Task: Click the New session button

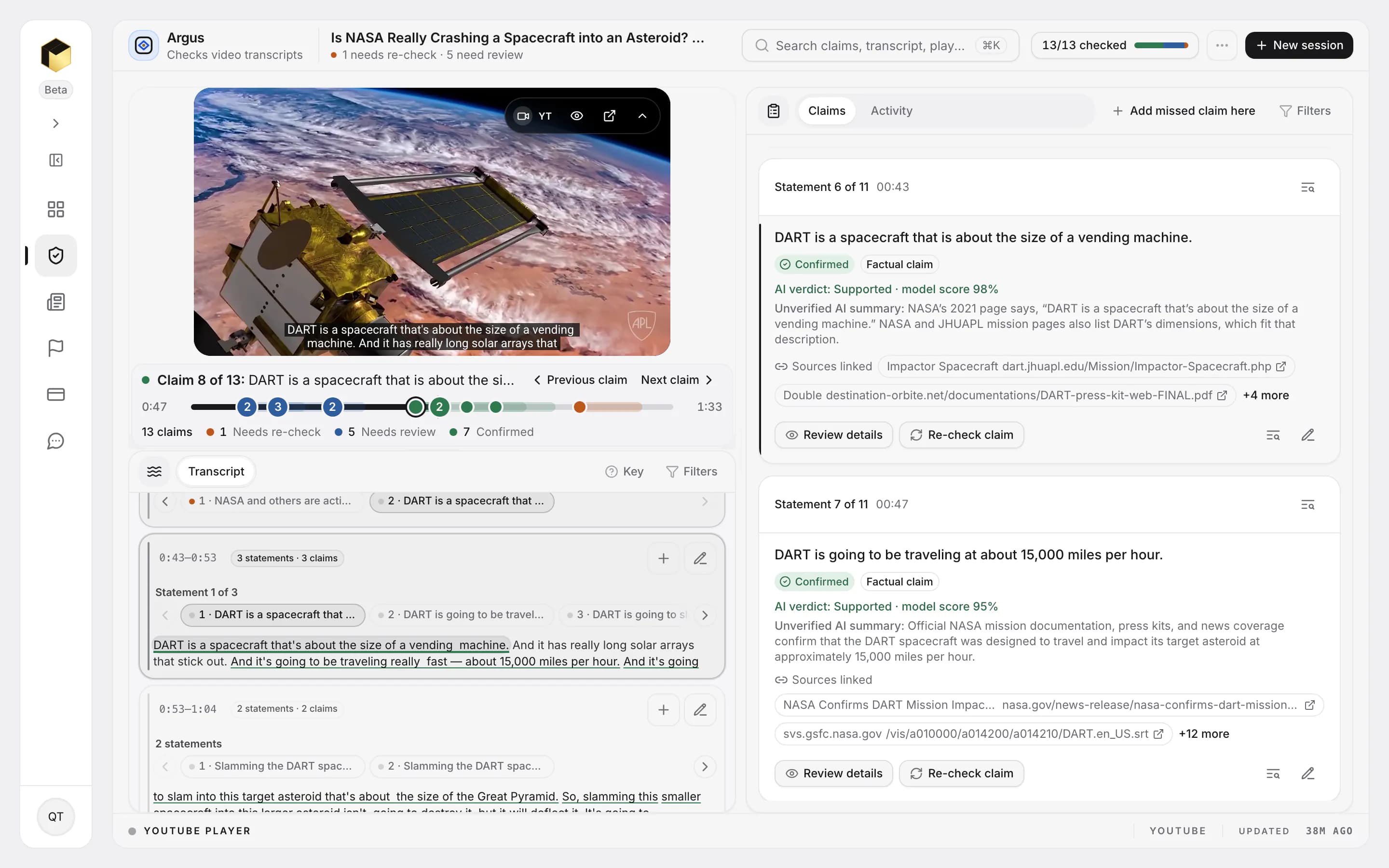Action: pyautogui.click(x=1299, y=45)
